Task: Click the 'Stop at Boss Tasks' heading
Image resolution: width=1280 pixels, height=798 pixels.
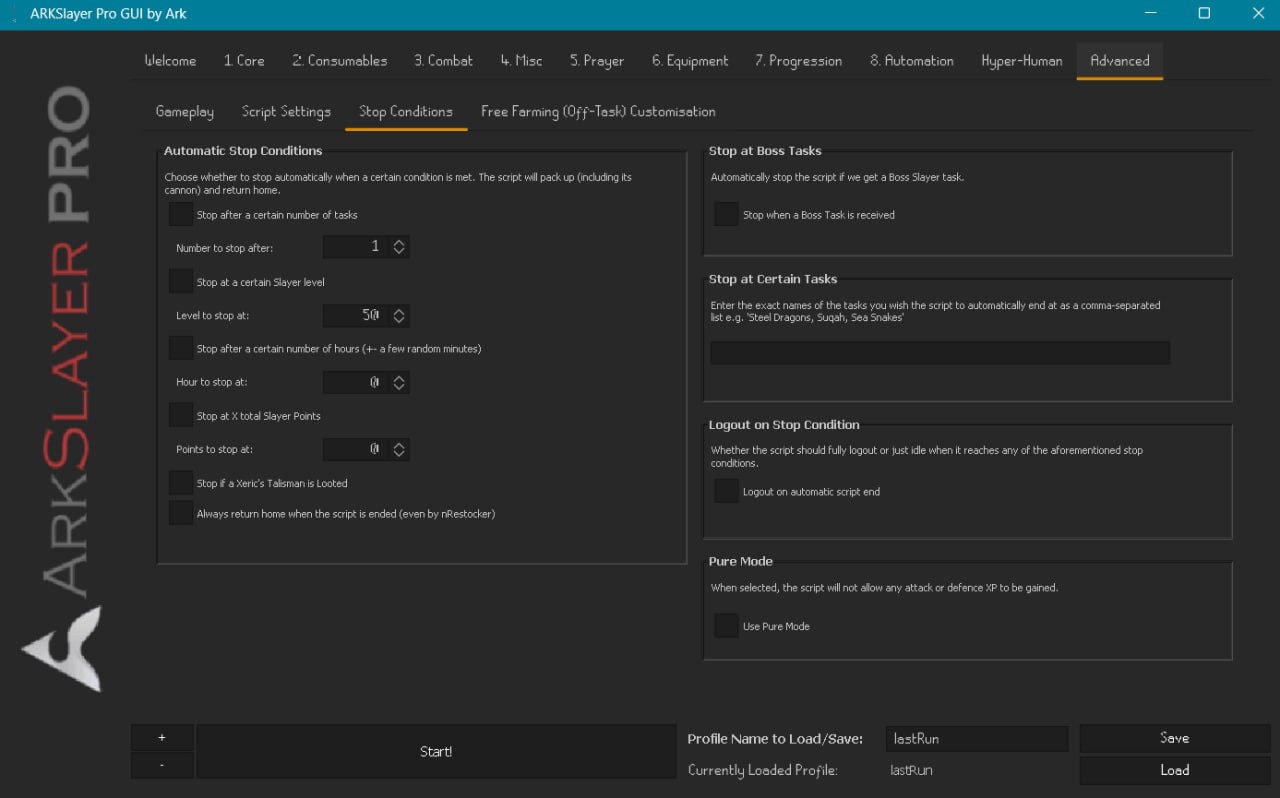Action: click(x=765, y=151)
